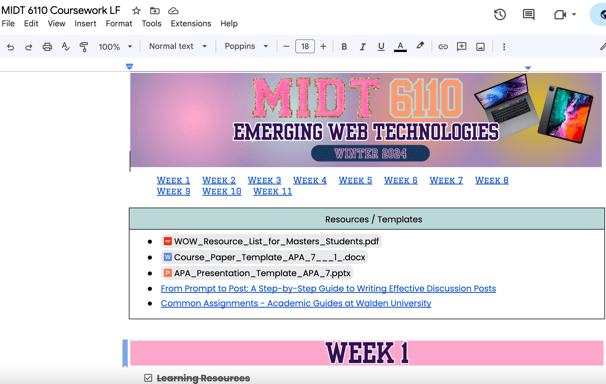
Task: Follow the Week 5 link
Action: coord(355,180)
